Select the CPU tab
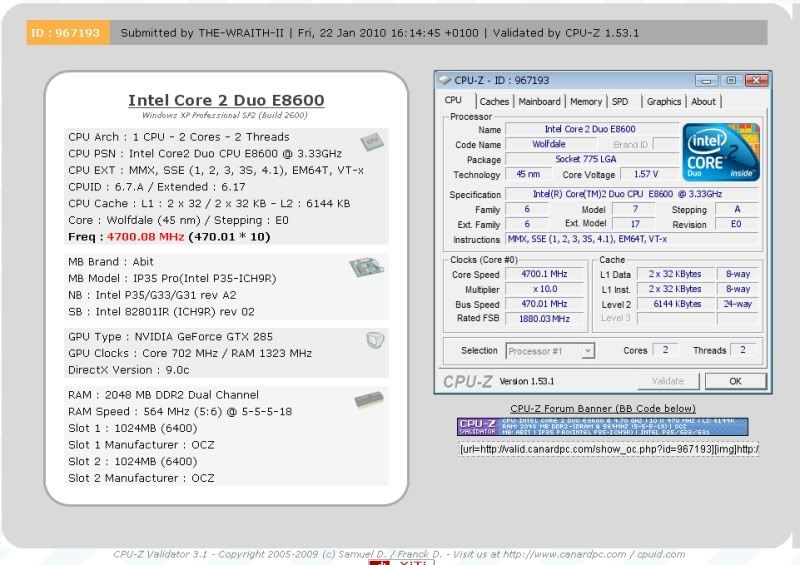 click(453, 100)
